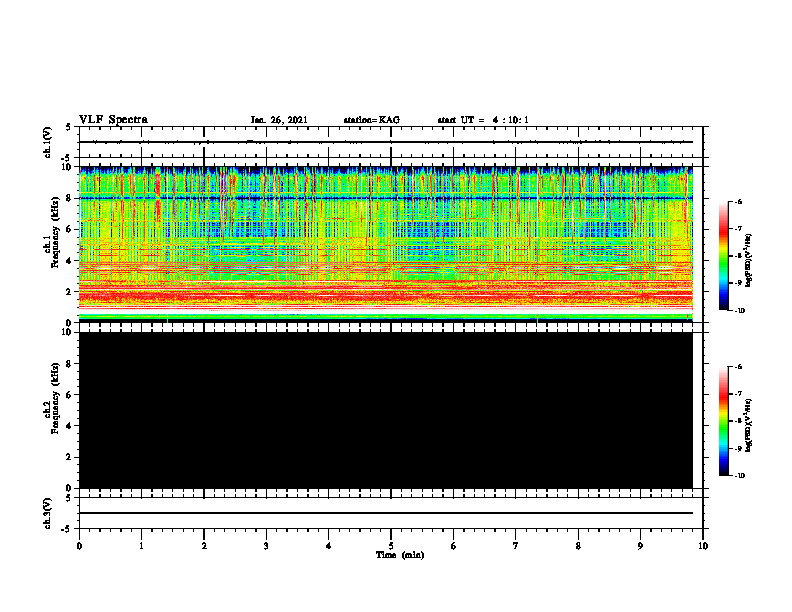Click time axis tick label "2"

pyautogui.click(x=204, y=546)
